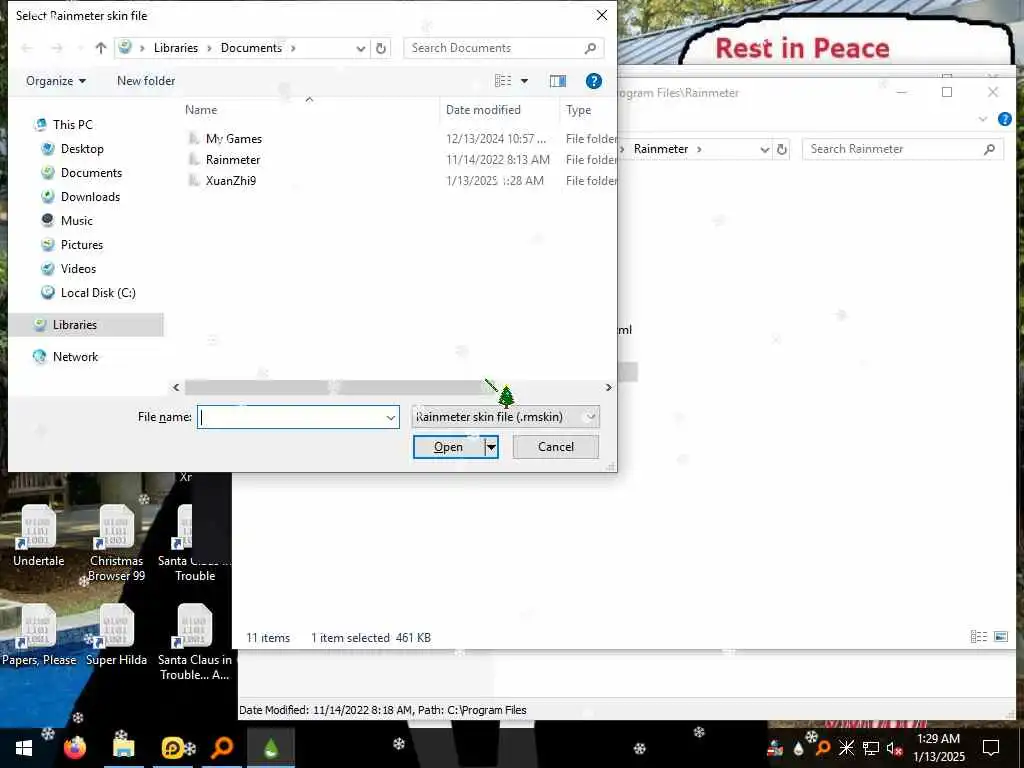
Task: Click the search magnifier in Search Documents
Action: [x=590, y=48]
